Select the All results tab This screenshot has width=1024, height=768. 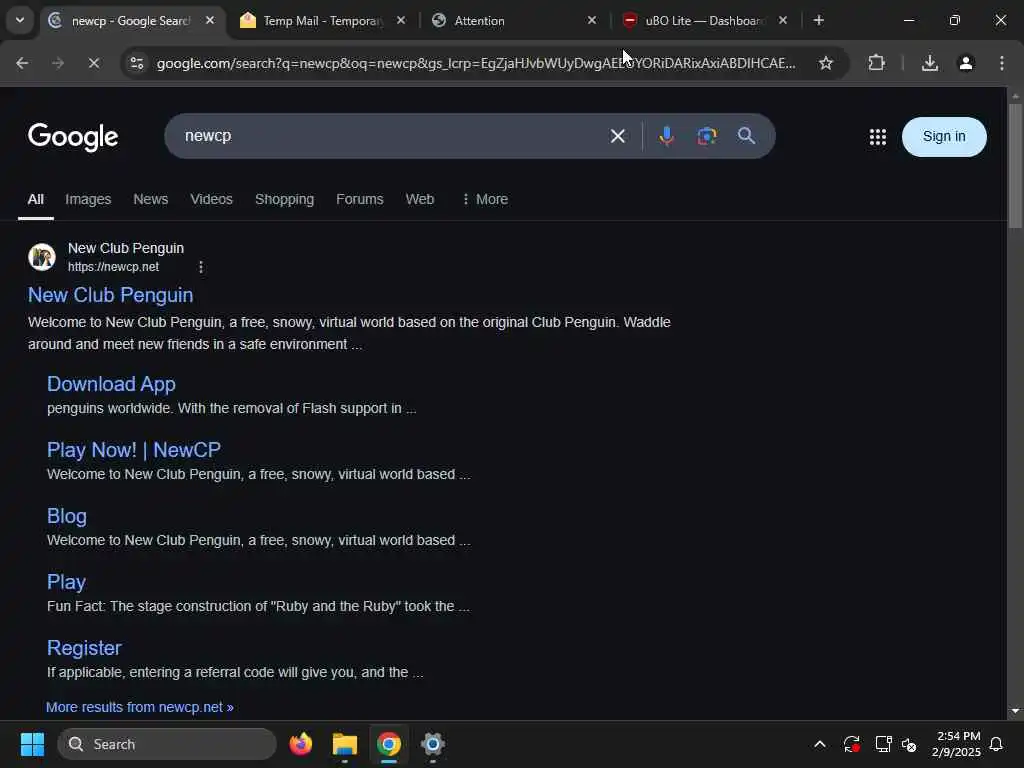tap(36, 199)
